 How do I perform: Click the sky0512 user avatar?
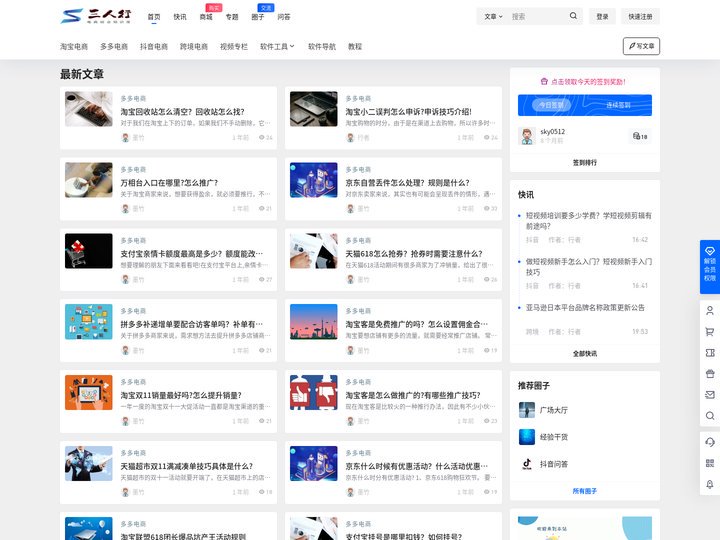527,136
